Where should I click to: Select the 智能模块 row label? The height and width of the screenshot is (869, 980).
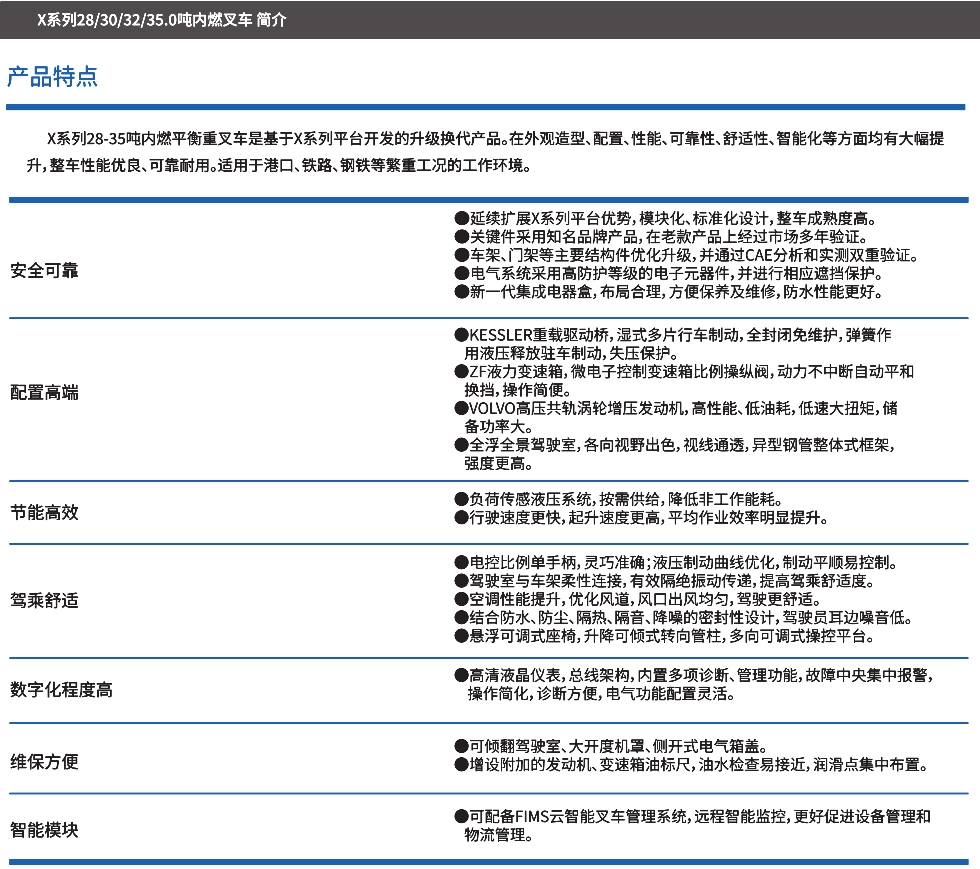(x=44, y=830)
